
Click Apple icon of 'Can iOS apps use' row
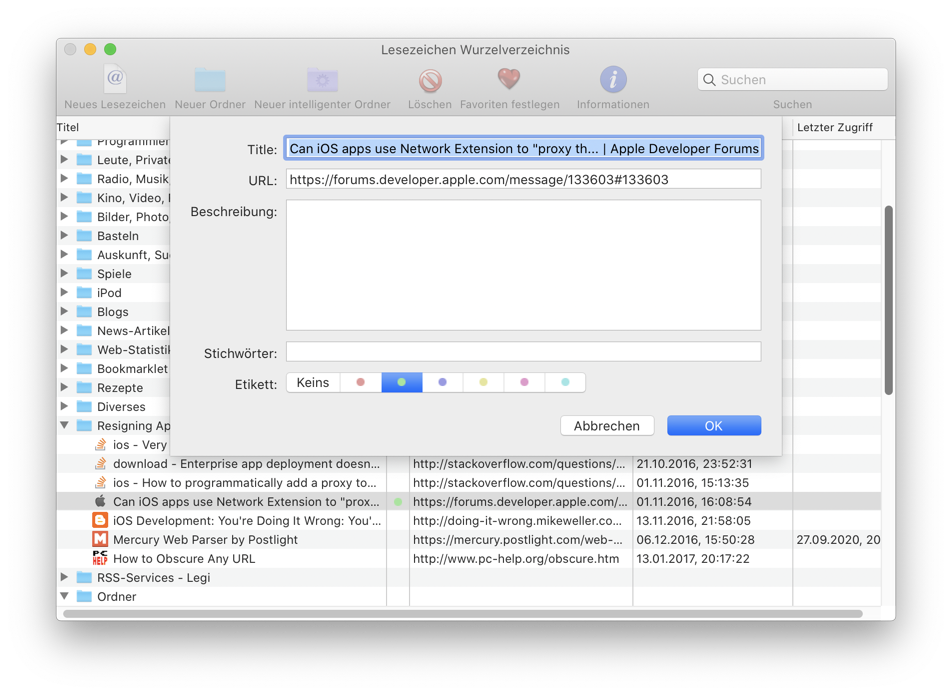click(x=100, y=501)
